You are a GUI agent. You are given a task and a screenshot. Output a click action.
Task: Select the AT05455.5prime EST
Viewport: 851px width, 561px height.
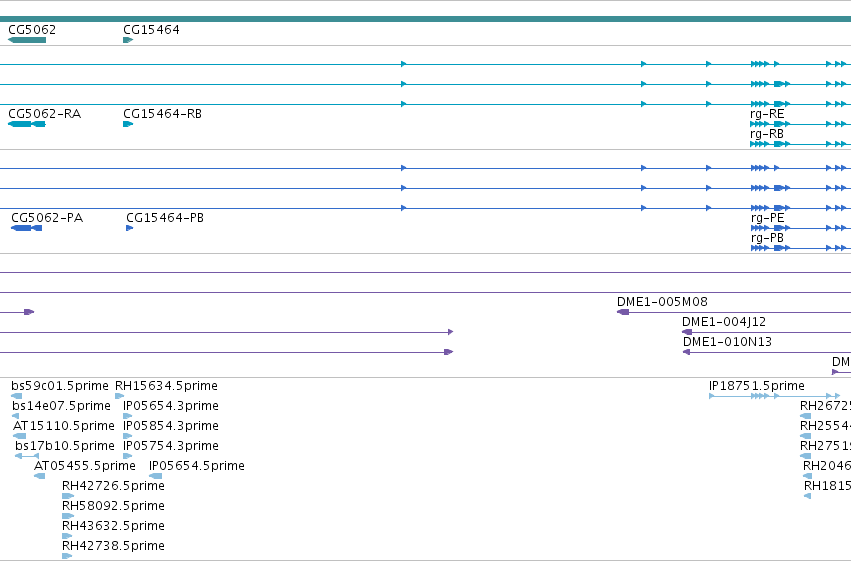[40, 476]
